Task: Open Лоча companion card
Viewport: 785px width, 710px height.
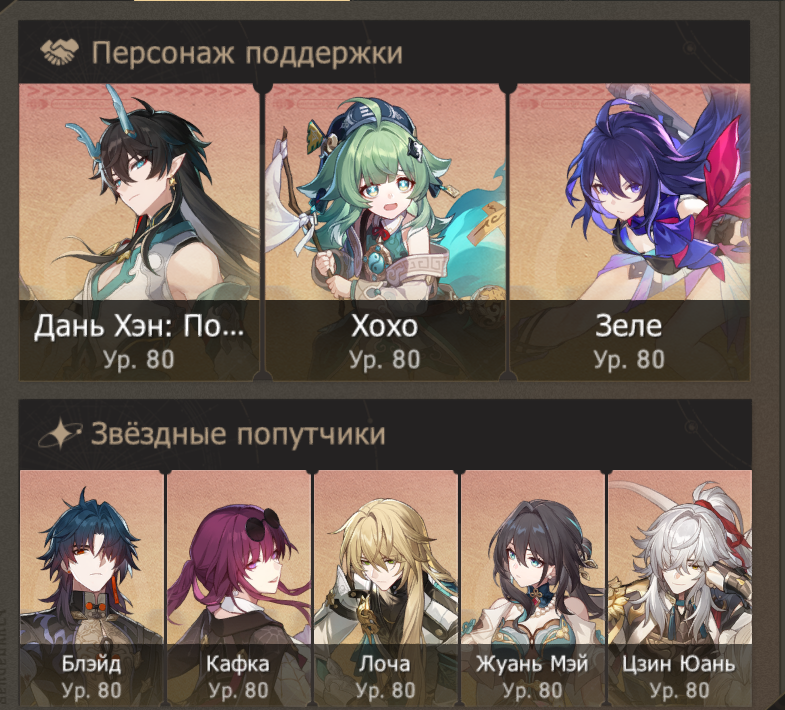Action: click(385, 588)
